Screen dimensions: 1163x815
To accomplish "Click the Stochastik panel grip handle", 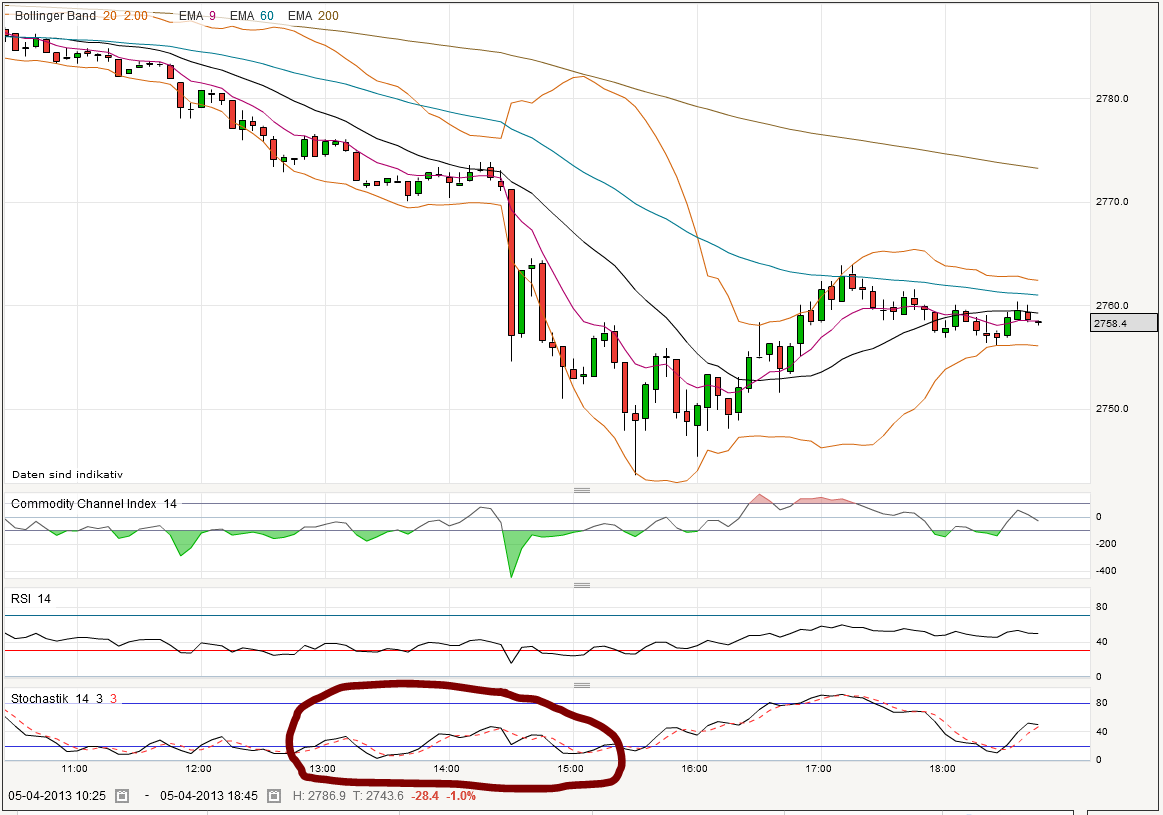I will coord(584,685).
